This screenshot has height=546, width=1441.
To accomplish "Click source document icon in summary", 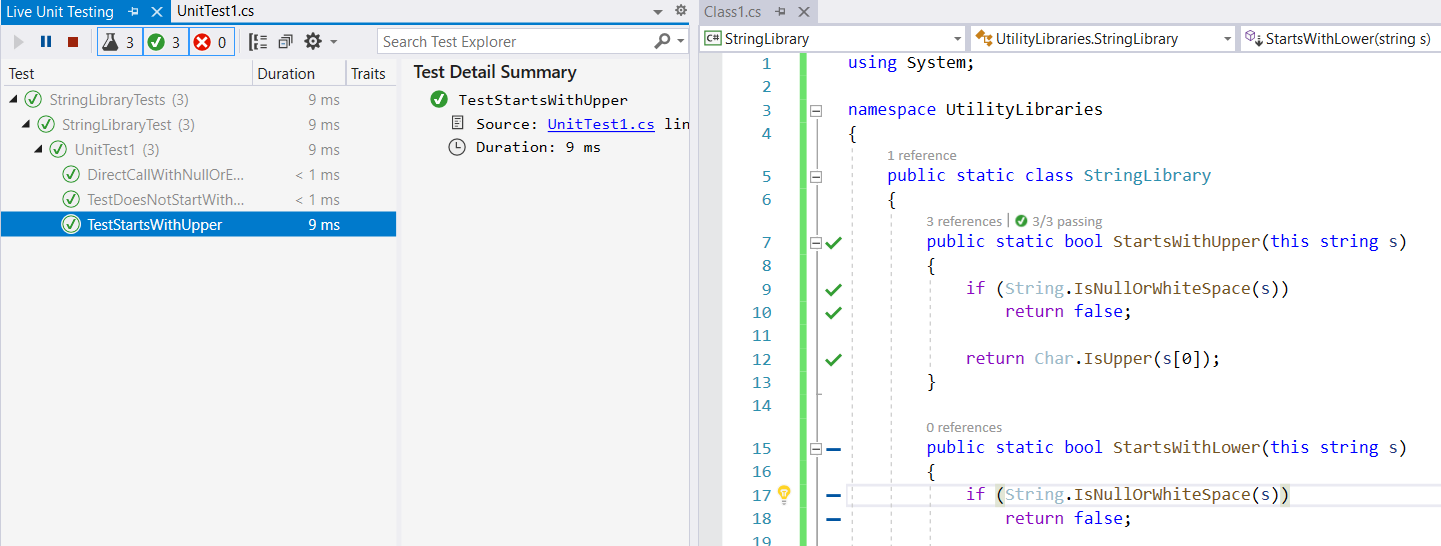I will [x=457, y=123].
